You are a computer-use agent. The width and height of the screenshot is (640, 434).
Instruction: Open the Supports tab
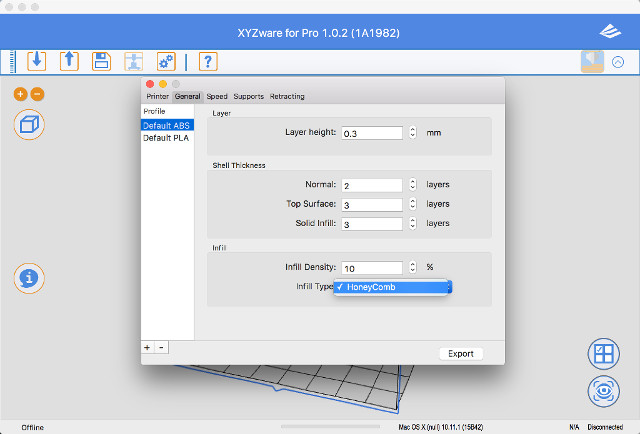[249, 96]
